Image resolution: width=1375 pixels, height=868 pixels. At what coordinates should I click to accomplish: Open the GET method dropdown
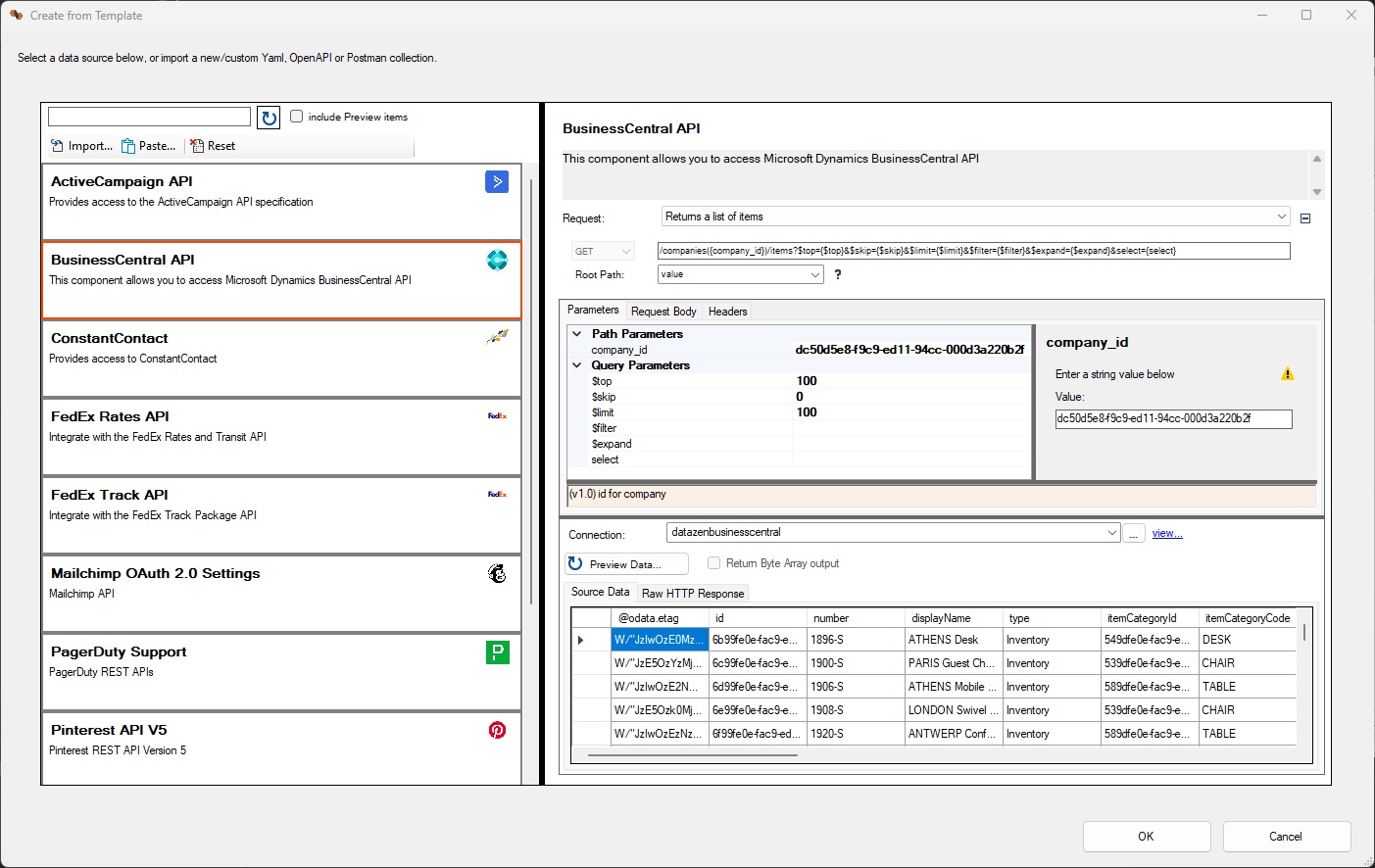click(x=604, y=251)
